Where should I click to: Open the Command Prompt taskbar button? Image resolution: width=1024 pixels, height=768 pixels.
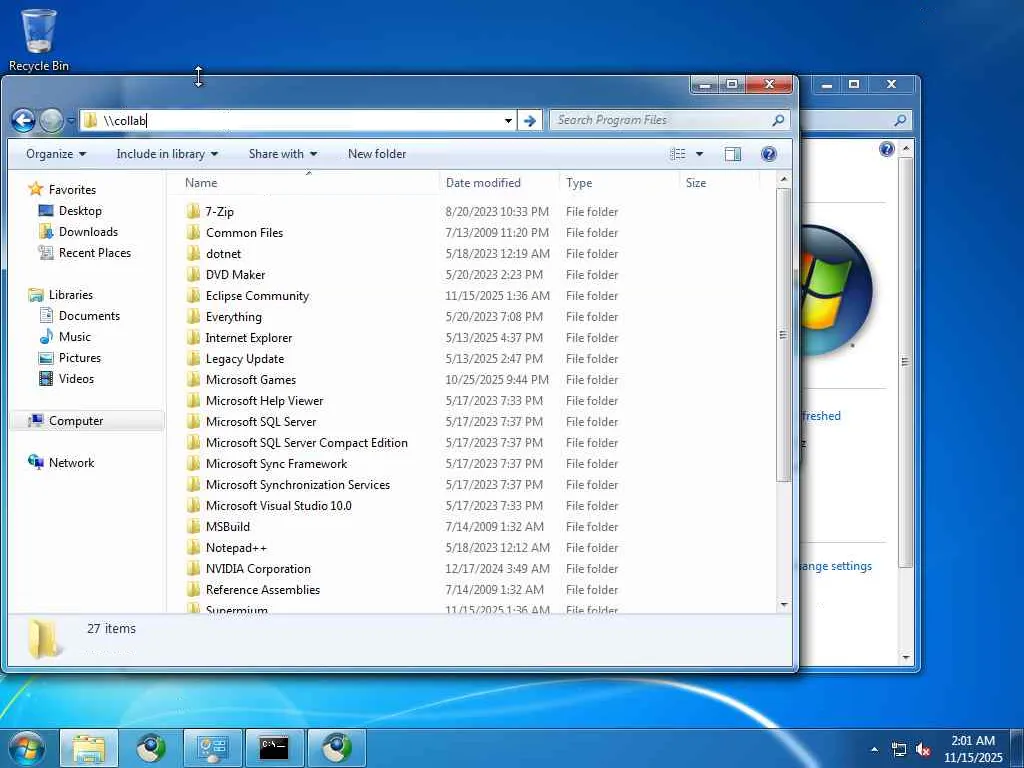point(274,748)
